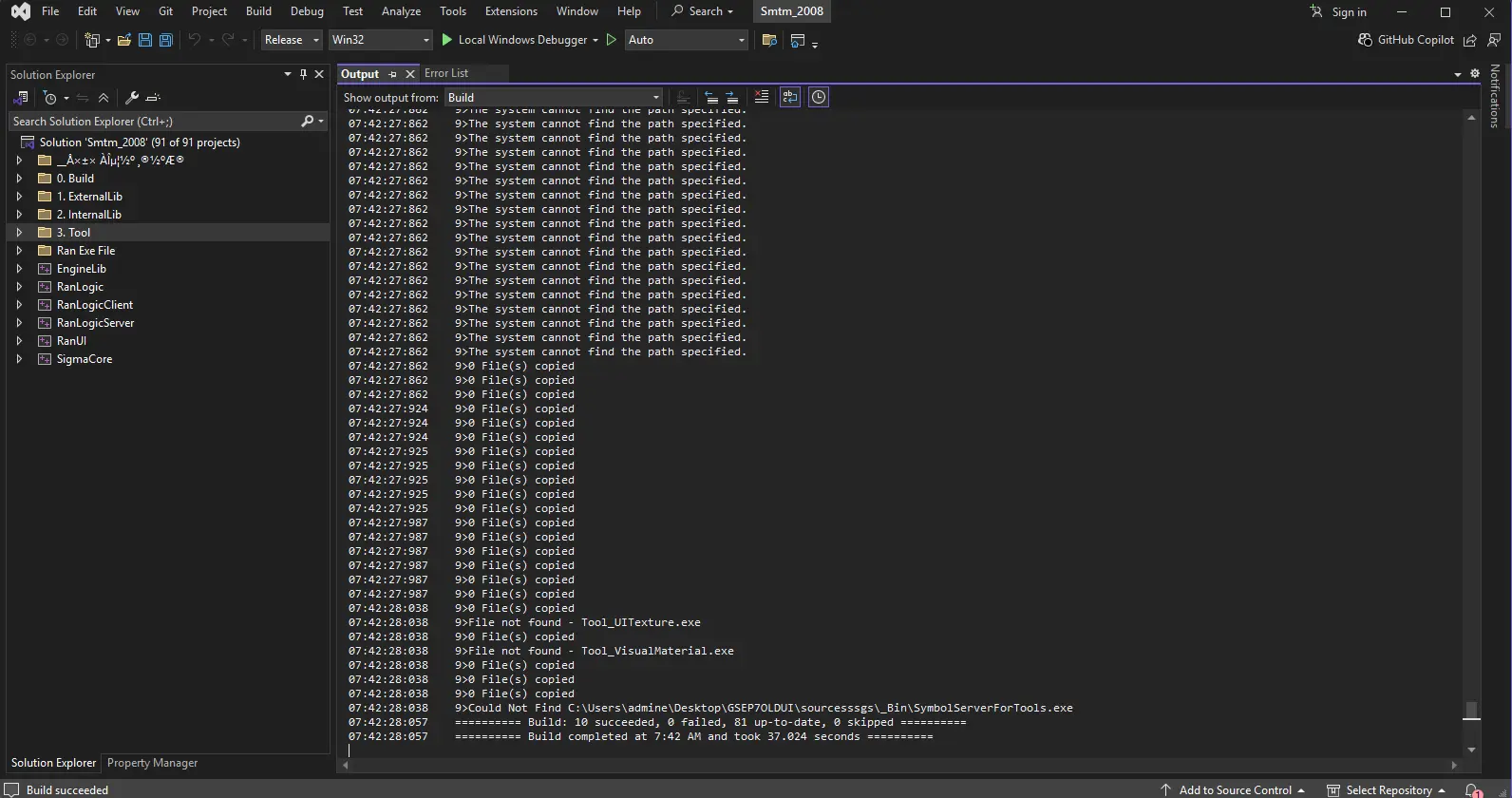The width and height of the screenshot is (1512, 798).
Task: Open Properties wrench icon in Solution Explorer
Action: tap(132, 98)
